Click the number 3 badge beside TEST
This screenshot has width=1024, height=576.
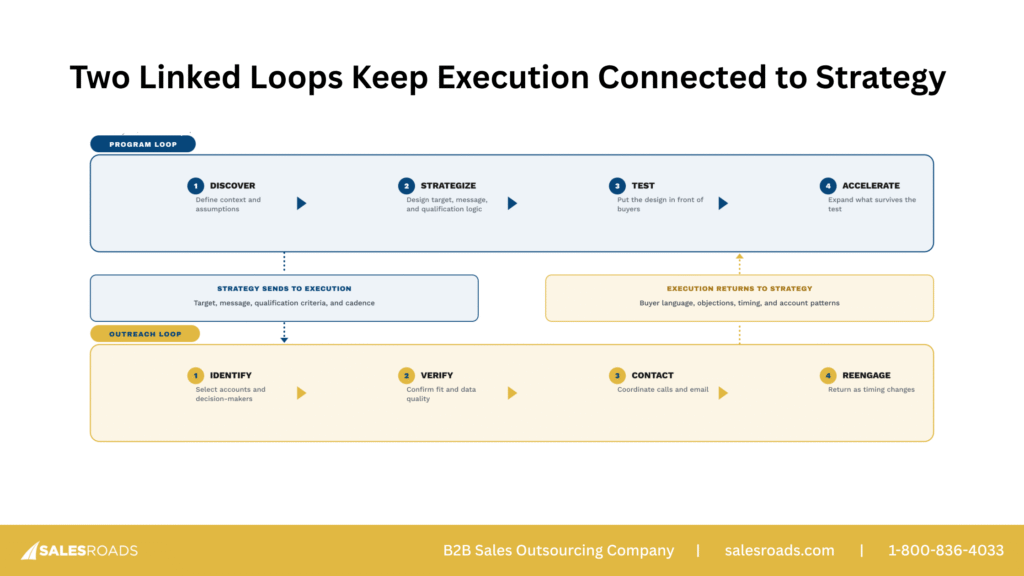pos(617,185)
